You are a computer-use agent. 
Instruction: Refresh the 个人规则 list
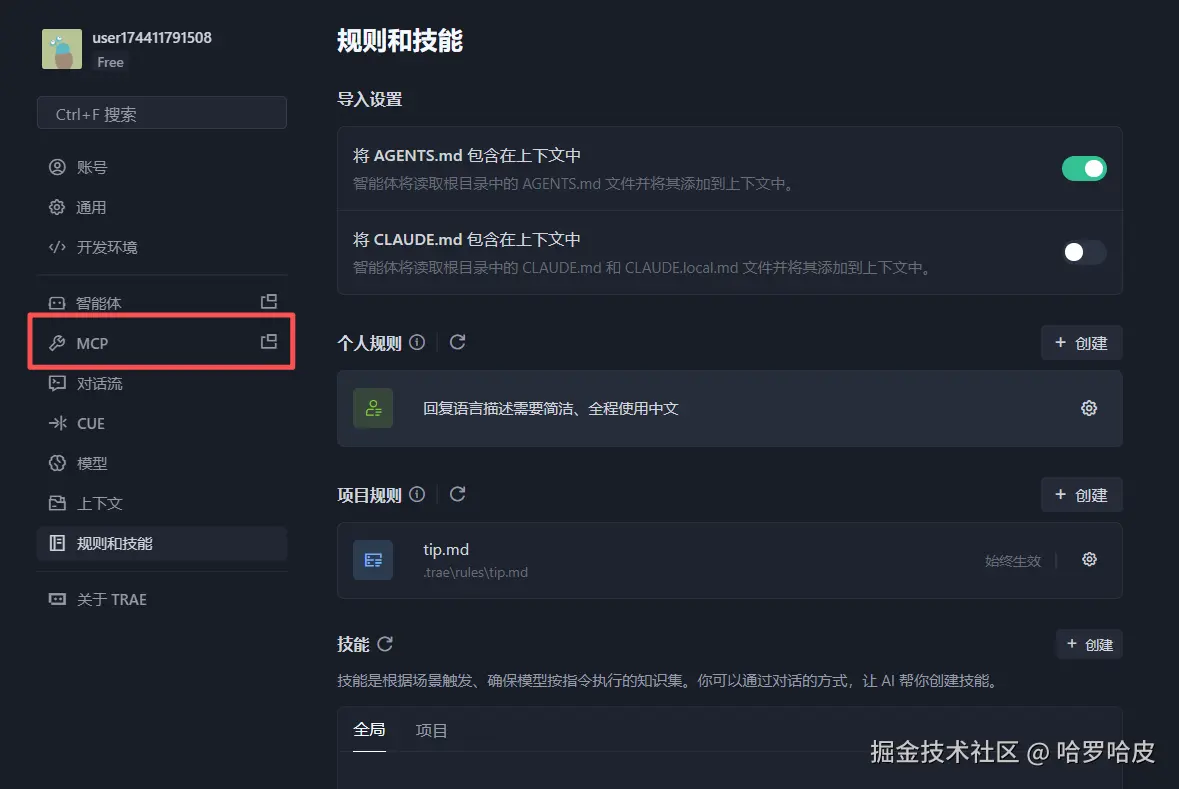pos(457,342)
